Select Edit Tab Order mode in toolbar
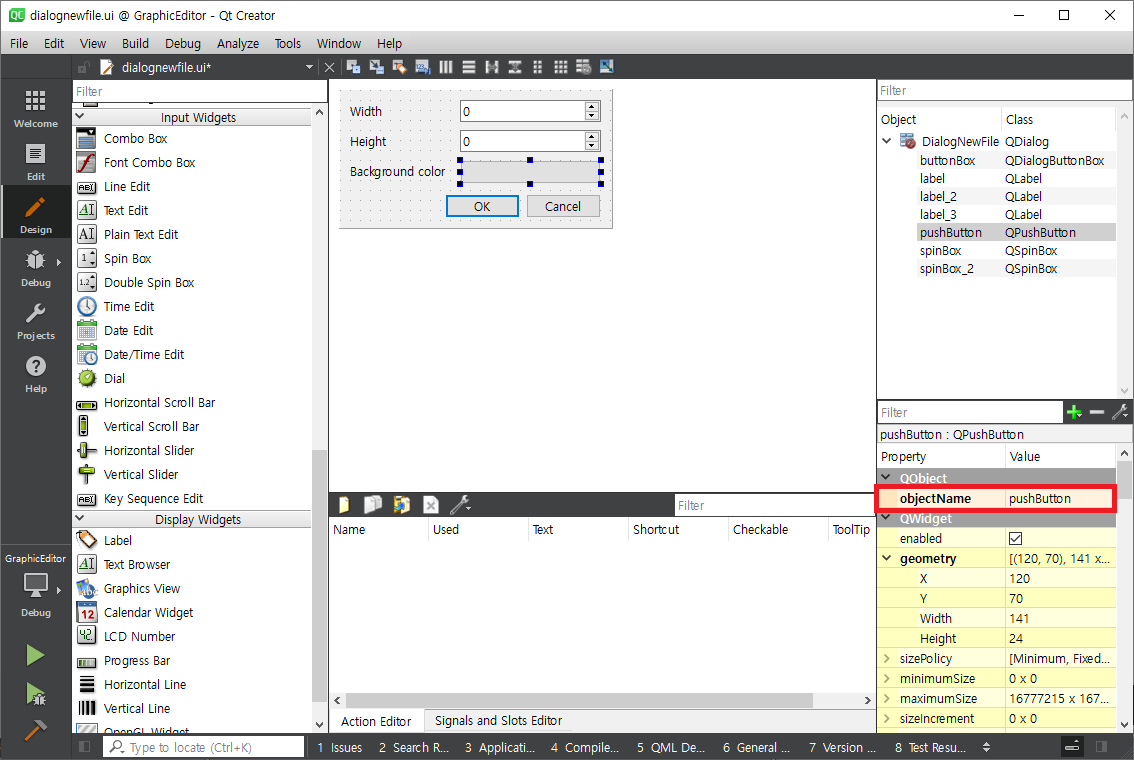This screenshot has width=1134, height=760. [422, 67]
